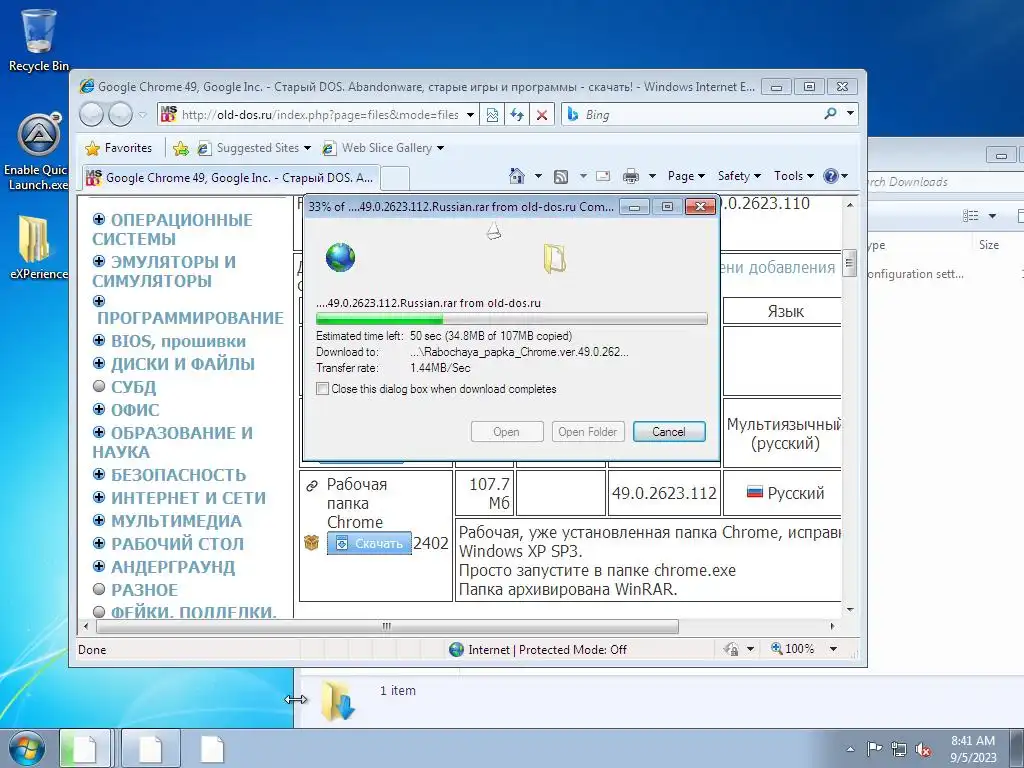The width and height of the screenshot is (1024, 768).
Task: Expand BIOS, прошивки category
Action: pyautogui.click(x=99, y=340)
